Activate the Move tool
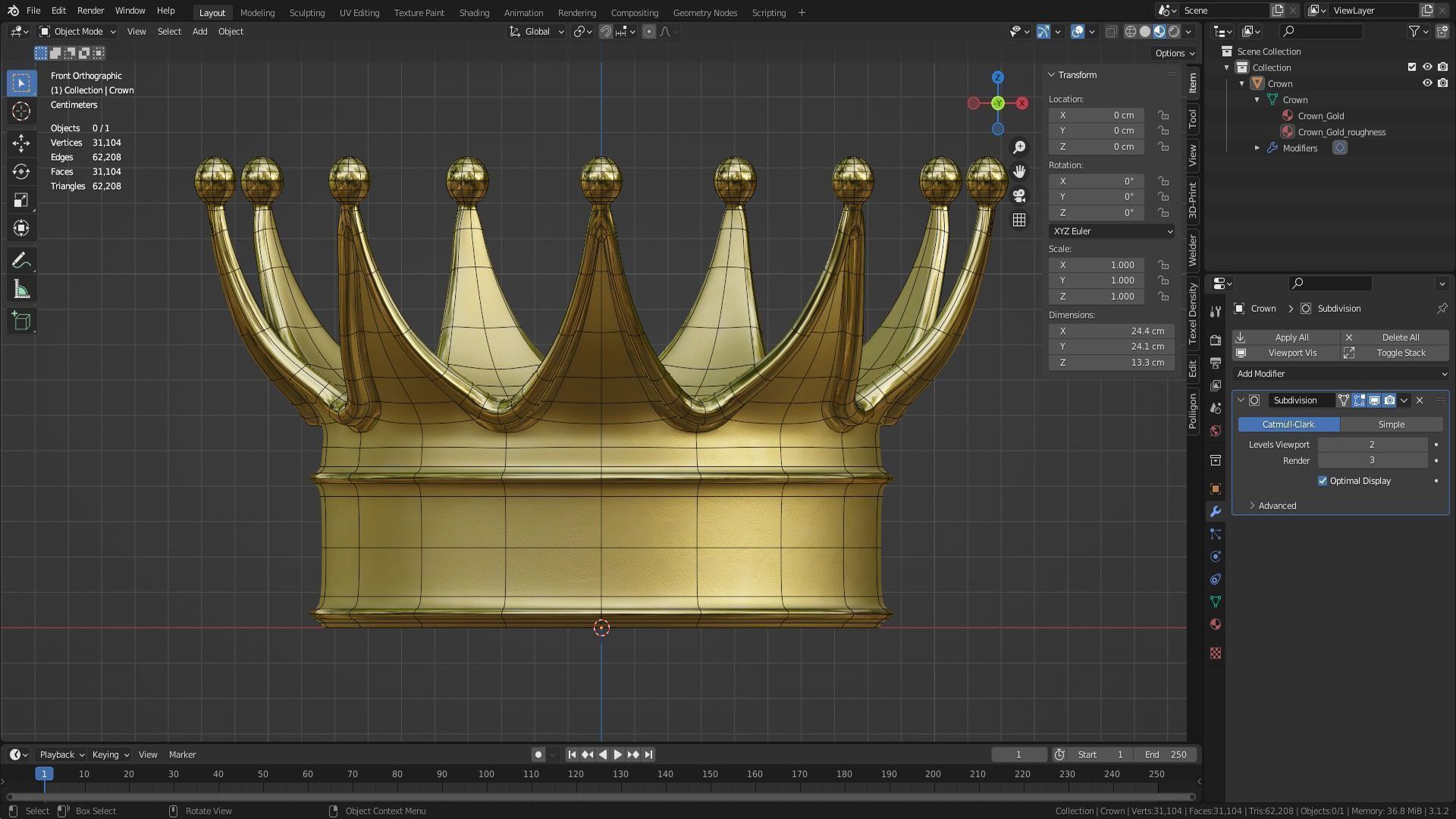Image resolution: width=1456 pixels, height=819 pixels. (x=20, y=143)
